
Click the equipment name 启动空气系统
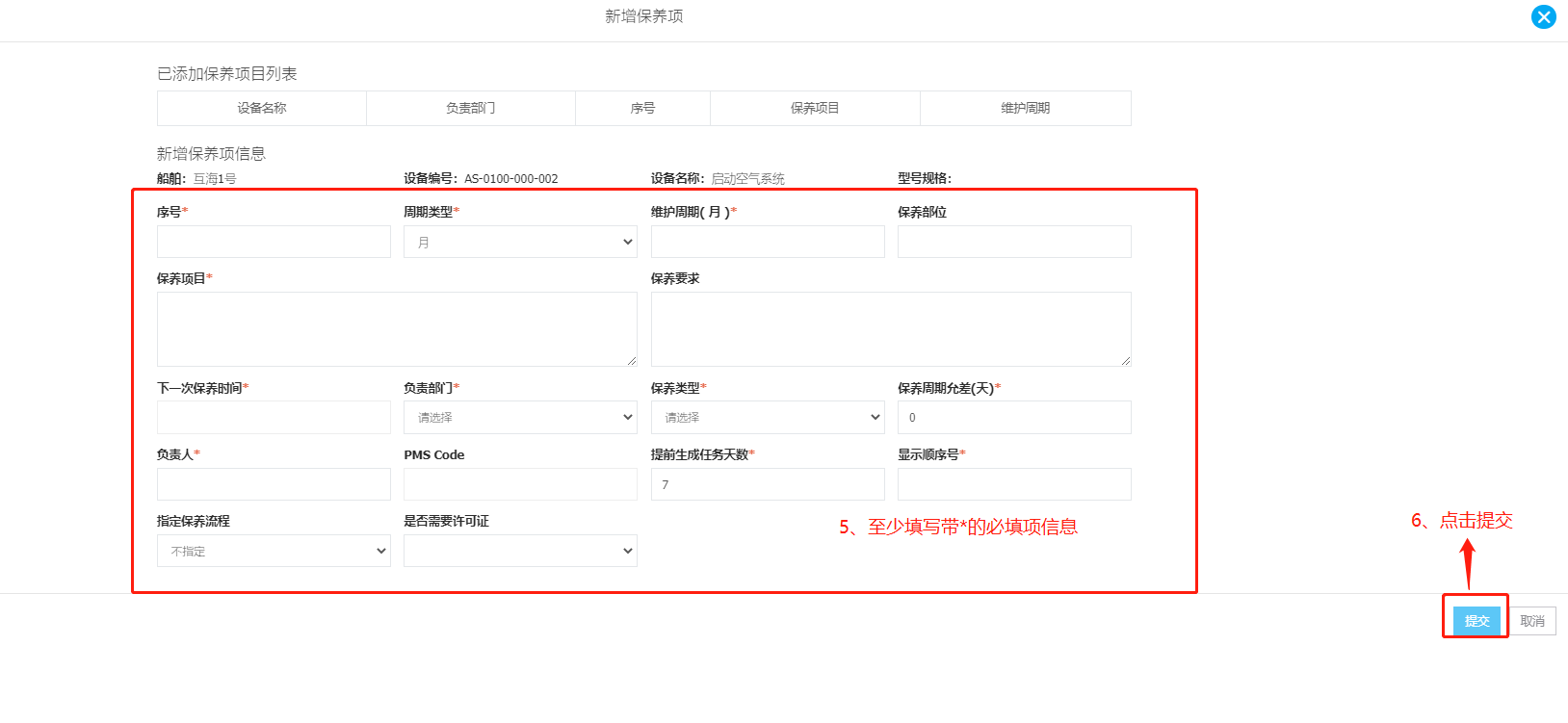point(748,179)
